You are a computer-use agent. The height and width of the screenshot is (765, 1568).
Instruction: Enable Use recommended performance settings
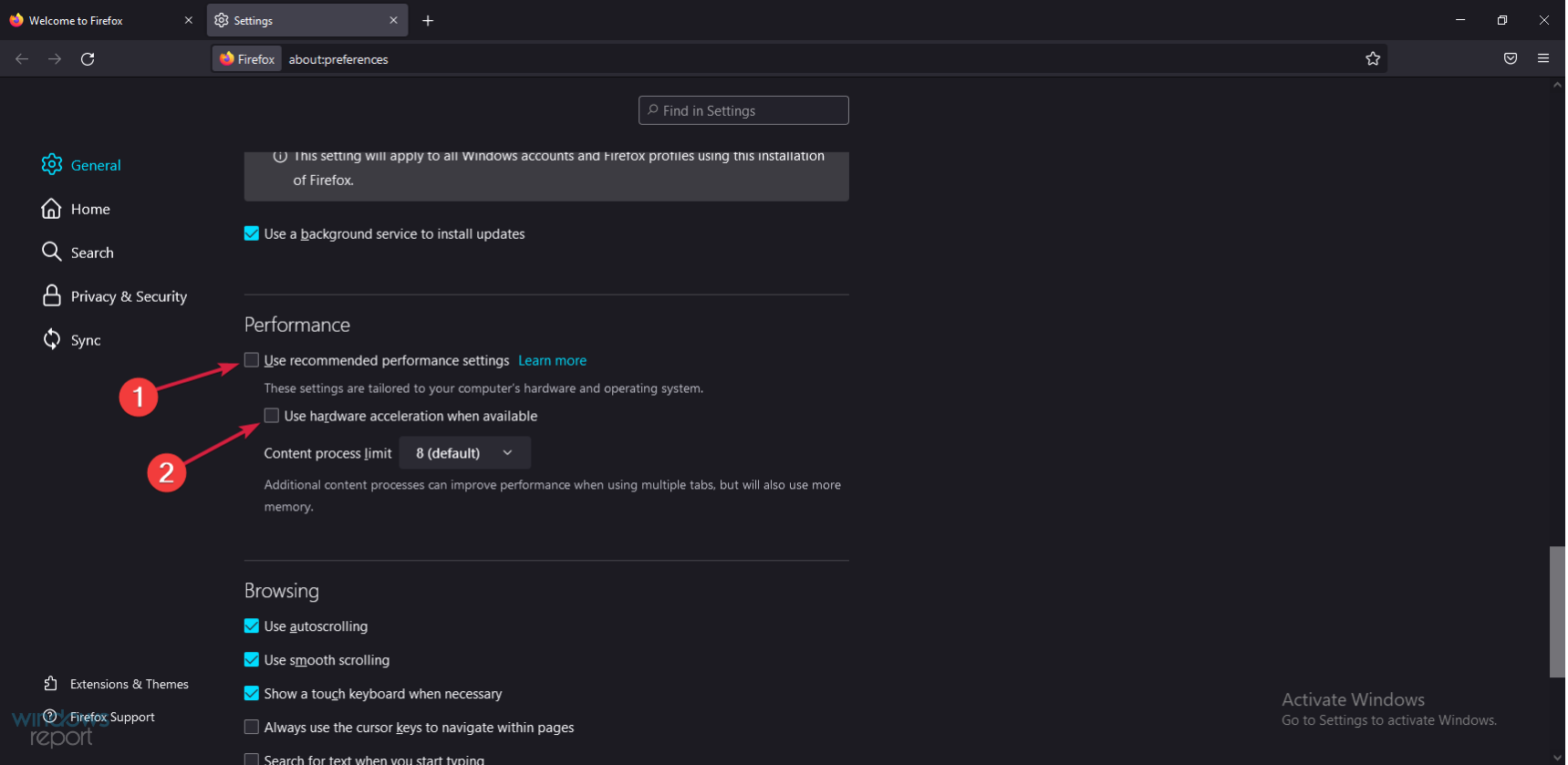click(x=252, y=360)
